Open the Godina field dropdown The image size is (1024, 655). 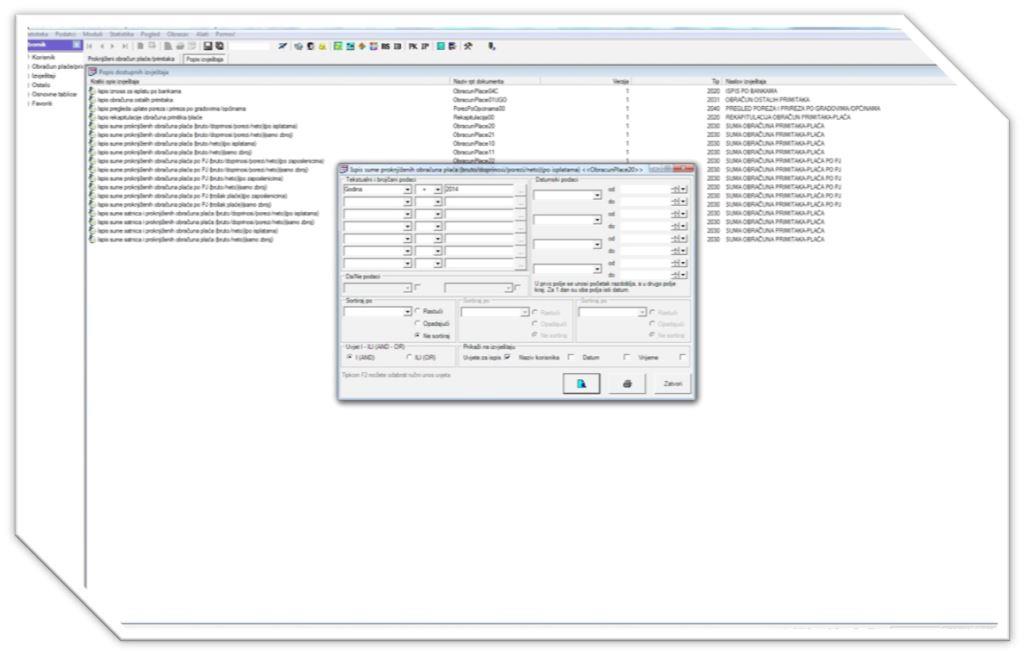[x=407, y=189]
